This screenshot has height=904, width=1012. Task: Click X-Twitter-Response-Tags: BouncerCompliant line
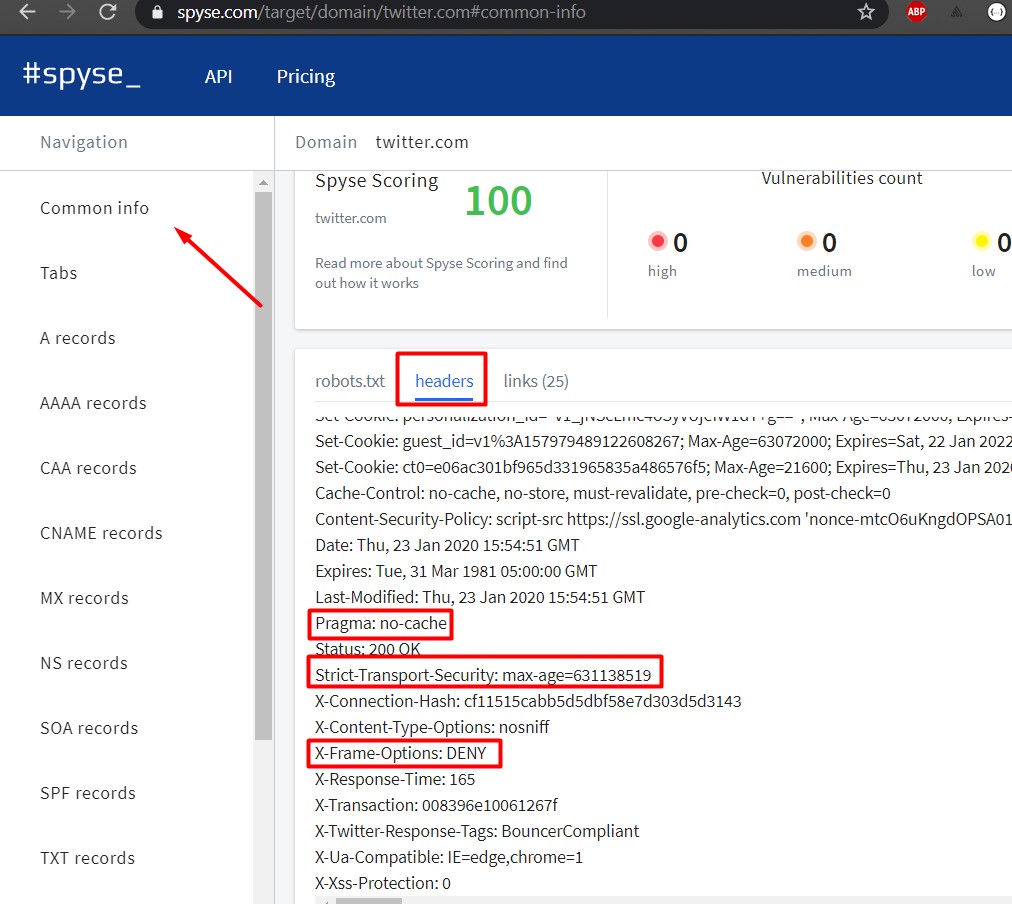coord(477,831)
